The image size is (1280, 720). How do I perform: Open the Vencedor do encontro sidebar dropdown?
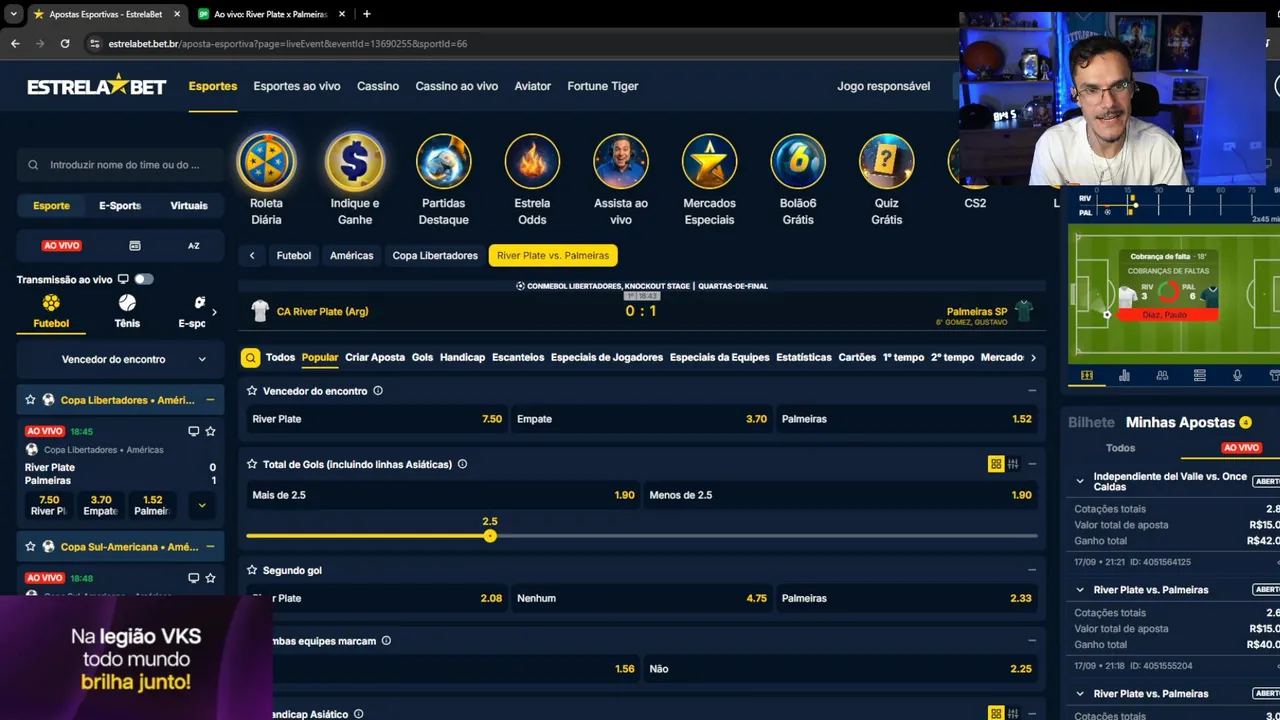(120, 359)
